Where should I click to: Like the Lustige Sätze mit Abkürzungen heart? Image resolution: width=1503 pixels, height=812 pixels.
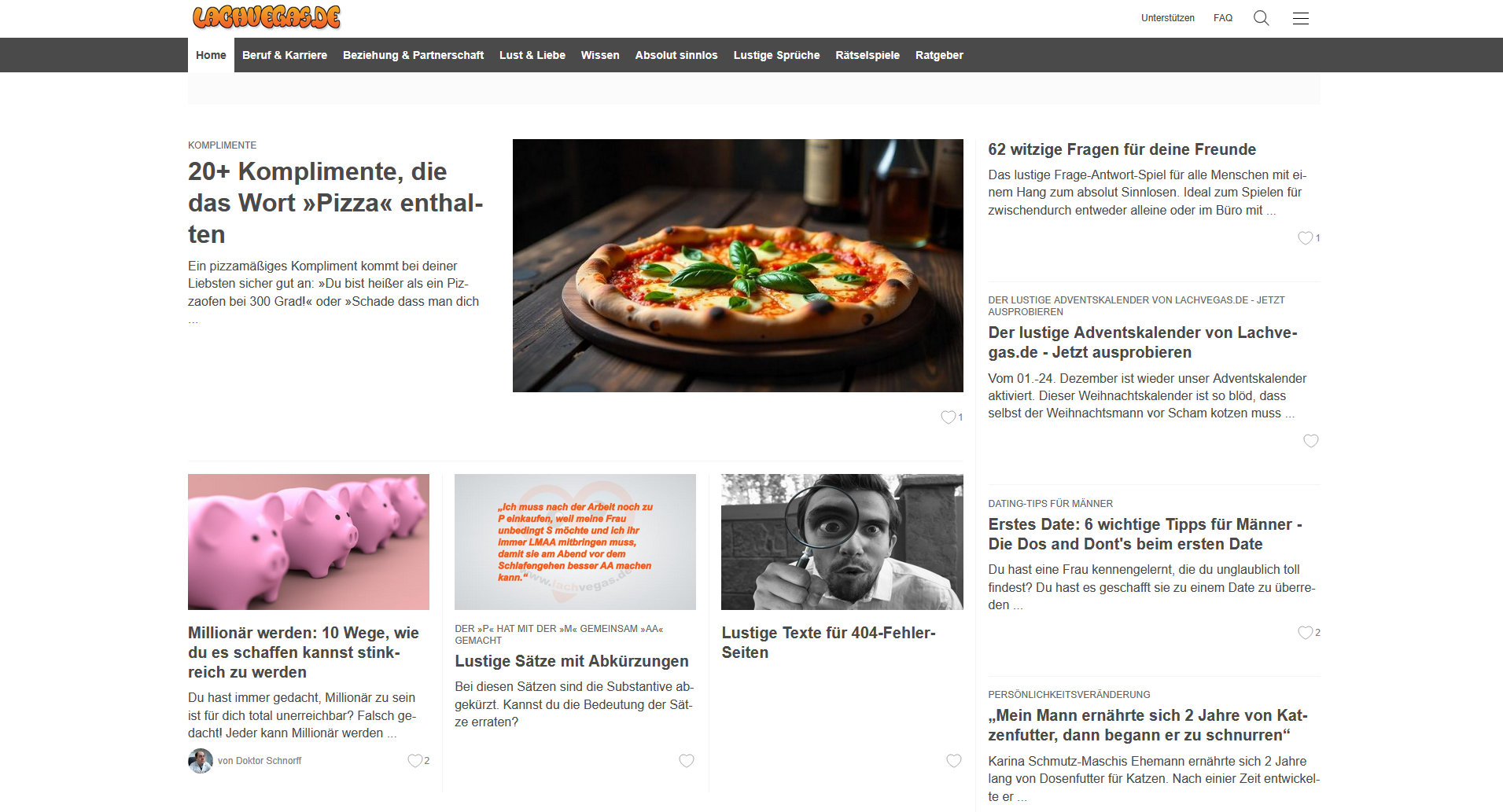[x=687, y=761]
